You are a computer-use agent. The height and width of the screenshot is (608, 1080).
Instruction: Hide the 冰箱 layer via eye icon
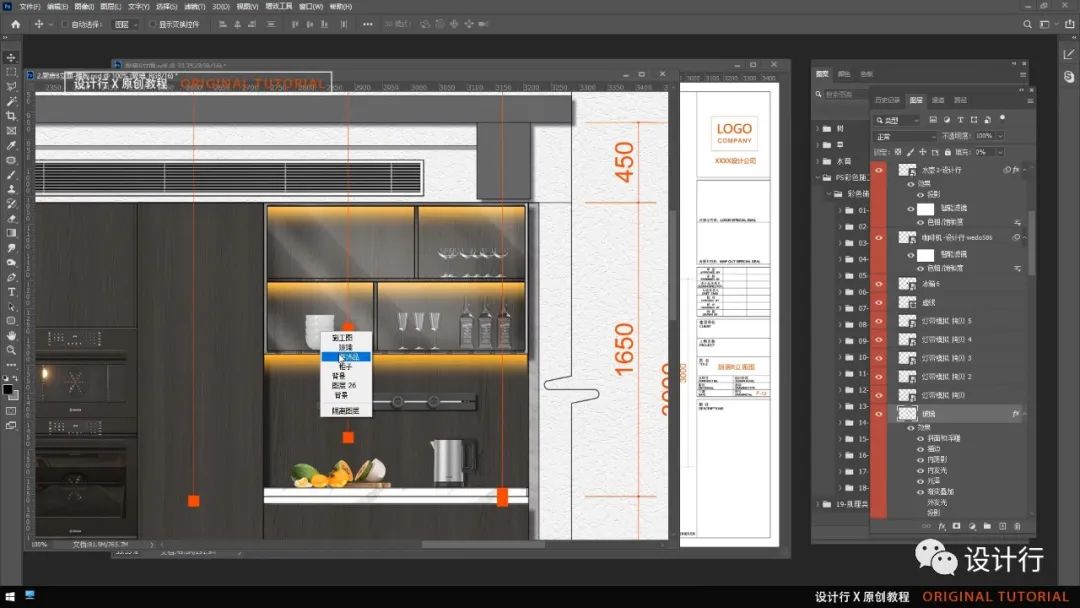coord(879,284)
